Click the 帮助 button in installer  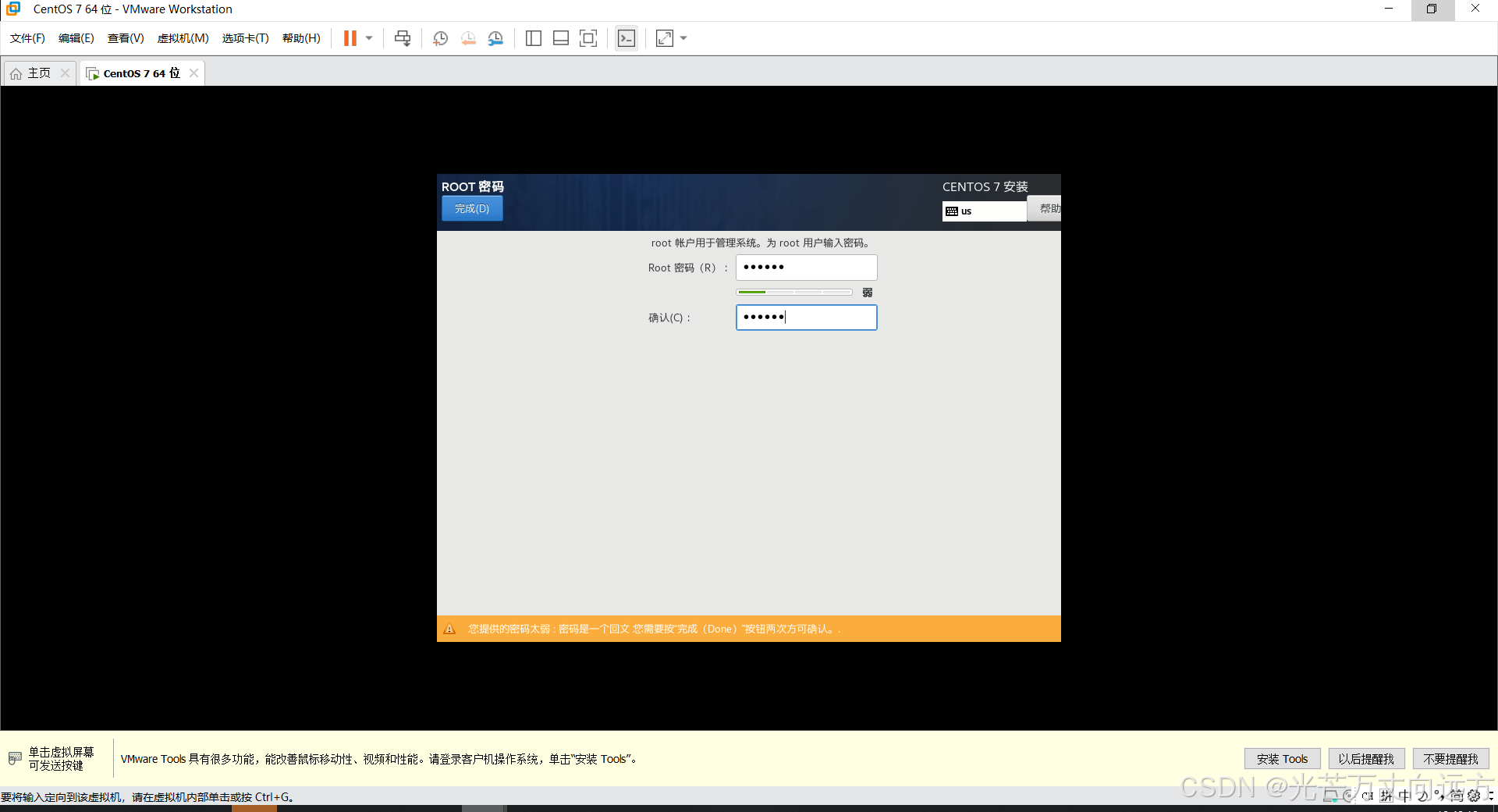(1045, 208)
